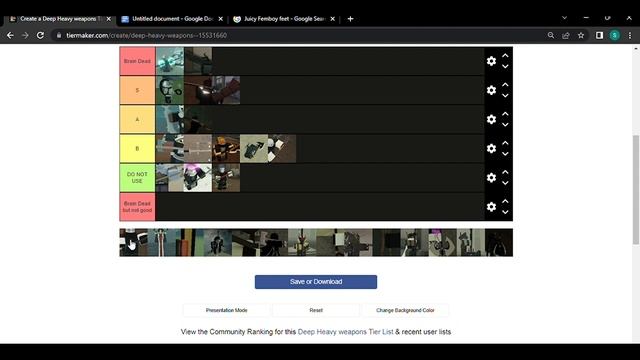Move Brain Dead but not good row down
Screen dimensions: 640x360
pyautogui.click(x=505, y=212)
